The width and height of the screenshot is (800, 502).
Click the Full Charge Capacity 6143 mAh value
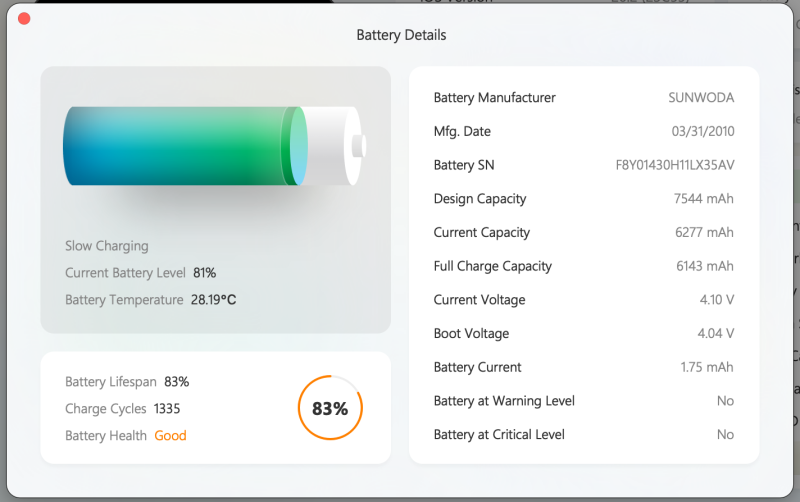point(704,266)
